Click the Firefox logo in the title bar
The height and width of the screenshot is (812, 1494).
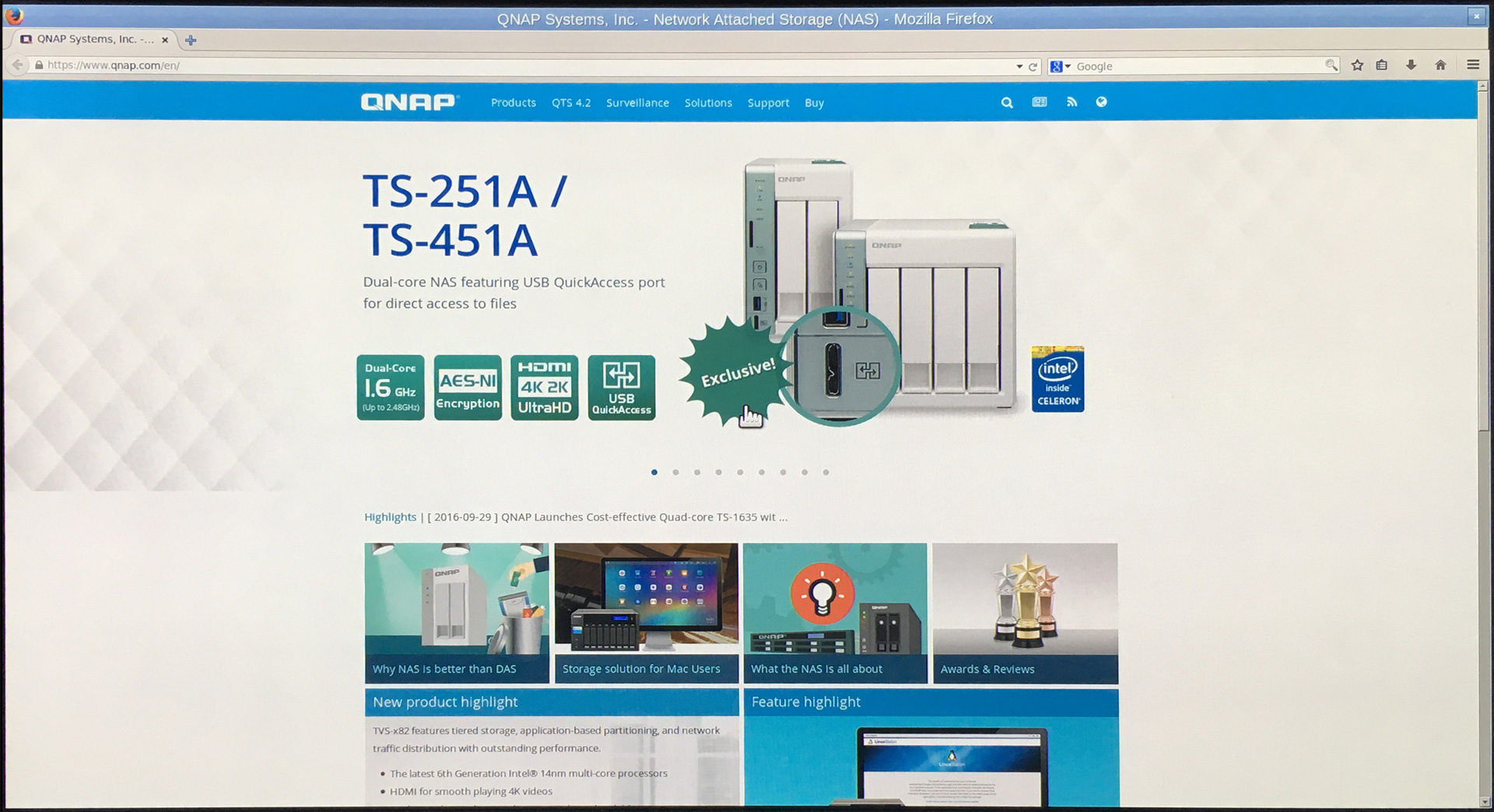[x=13, y=16]
